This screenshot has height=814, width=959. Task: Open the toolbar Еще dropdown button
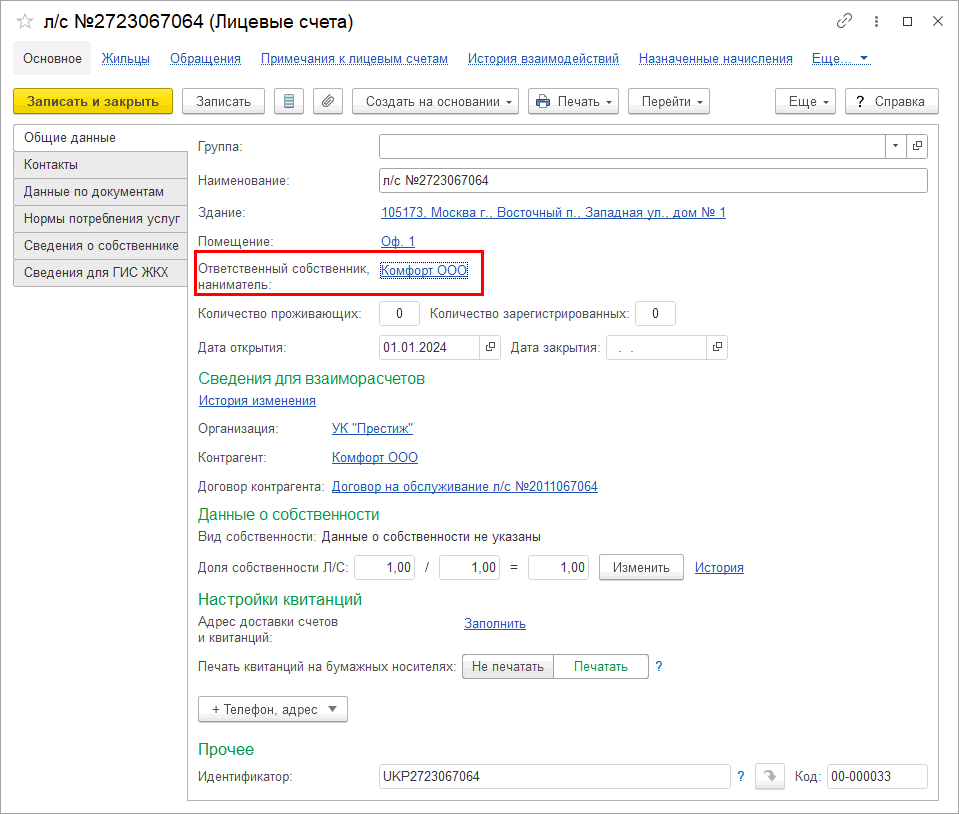805,102
